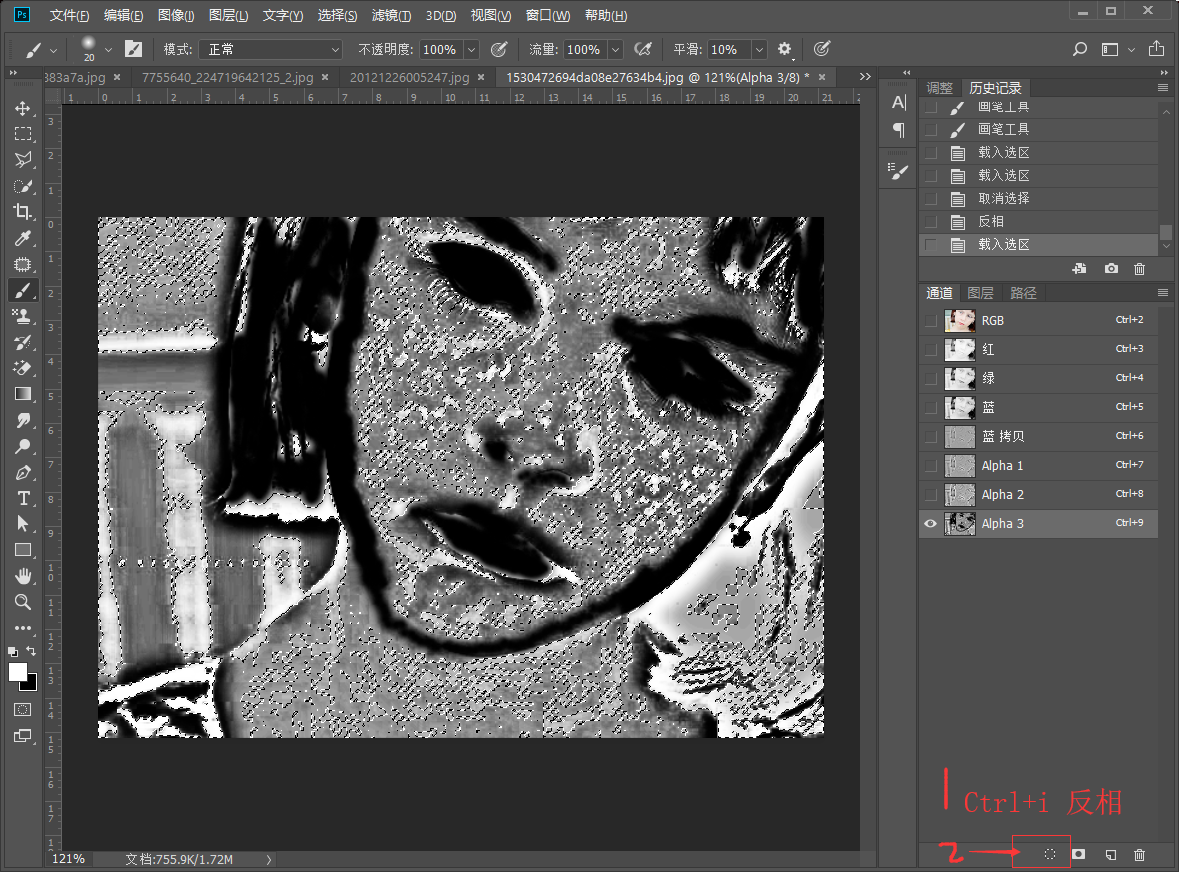Viewport: 1179px width, 872px height.
Task: Select the Horizontal Type tool
Action: (22, 498)
